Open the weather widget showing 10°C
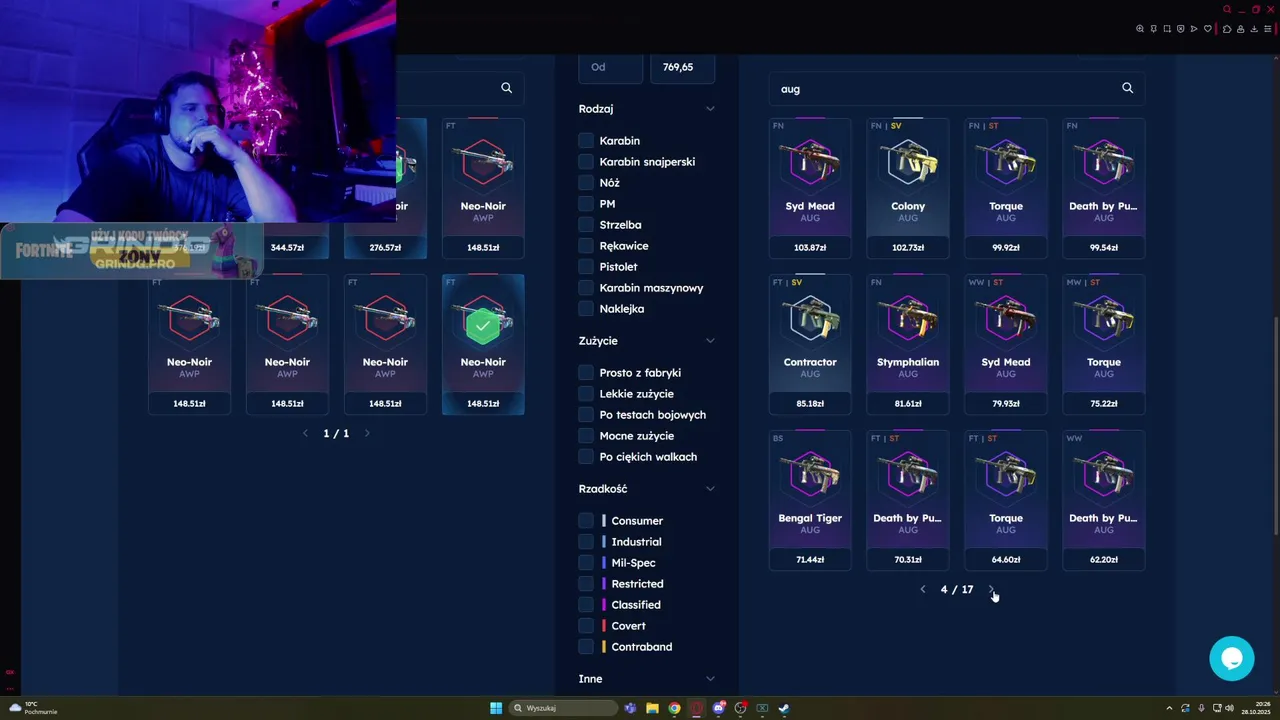Screen dimensions: 1280x720 click(33, 708)
